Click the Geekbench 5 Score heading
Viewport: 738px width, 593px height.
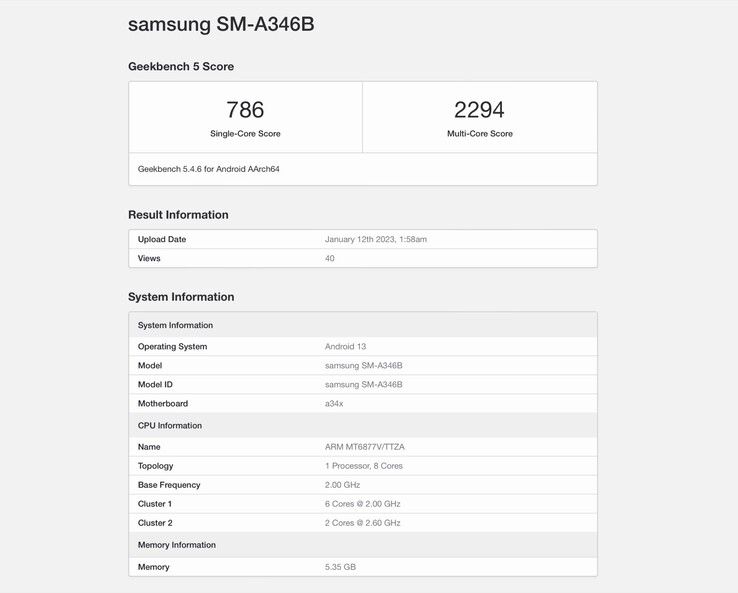tap(181, 67)
